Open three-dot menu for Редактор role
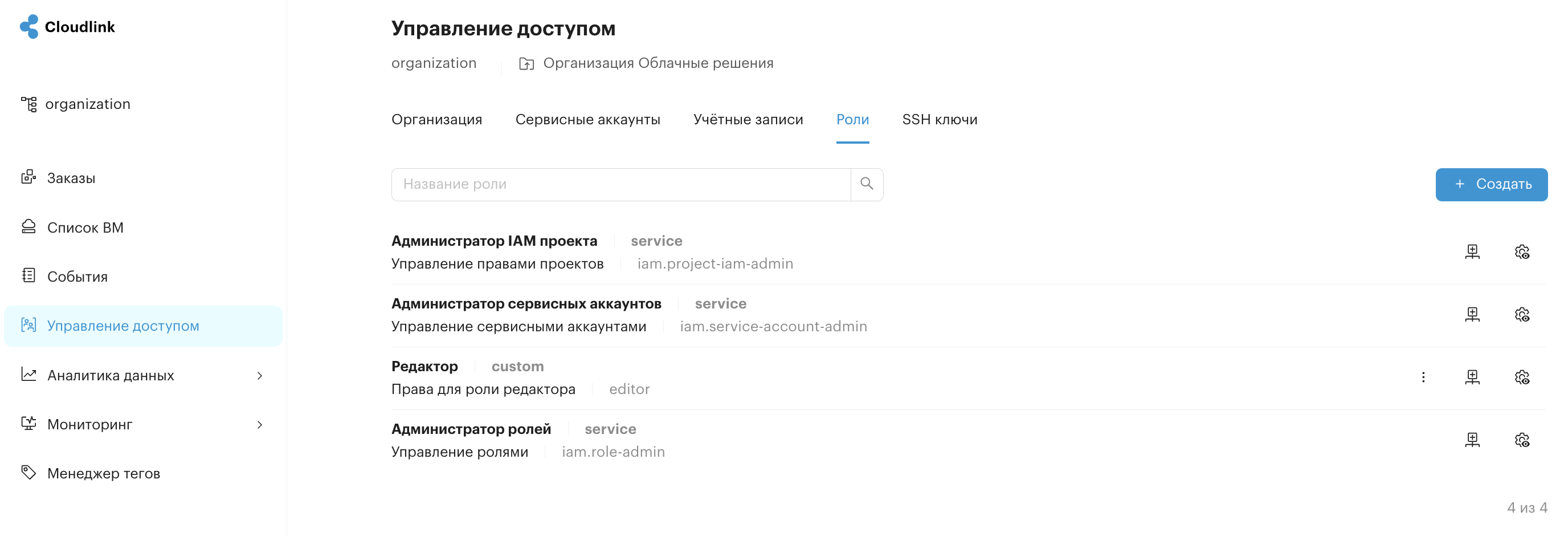1568x536 pixels. (x=1423, y=377)
